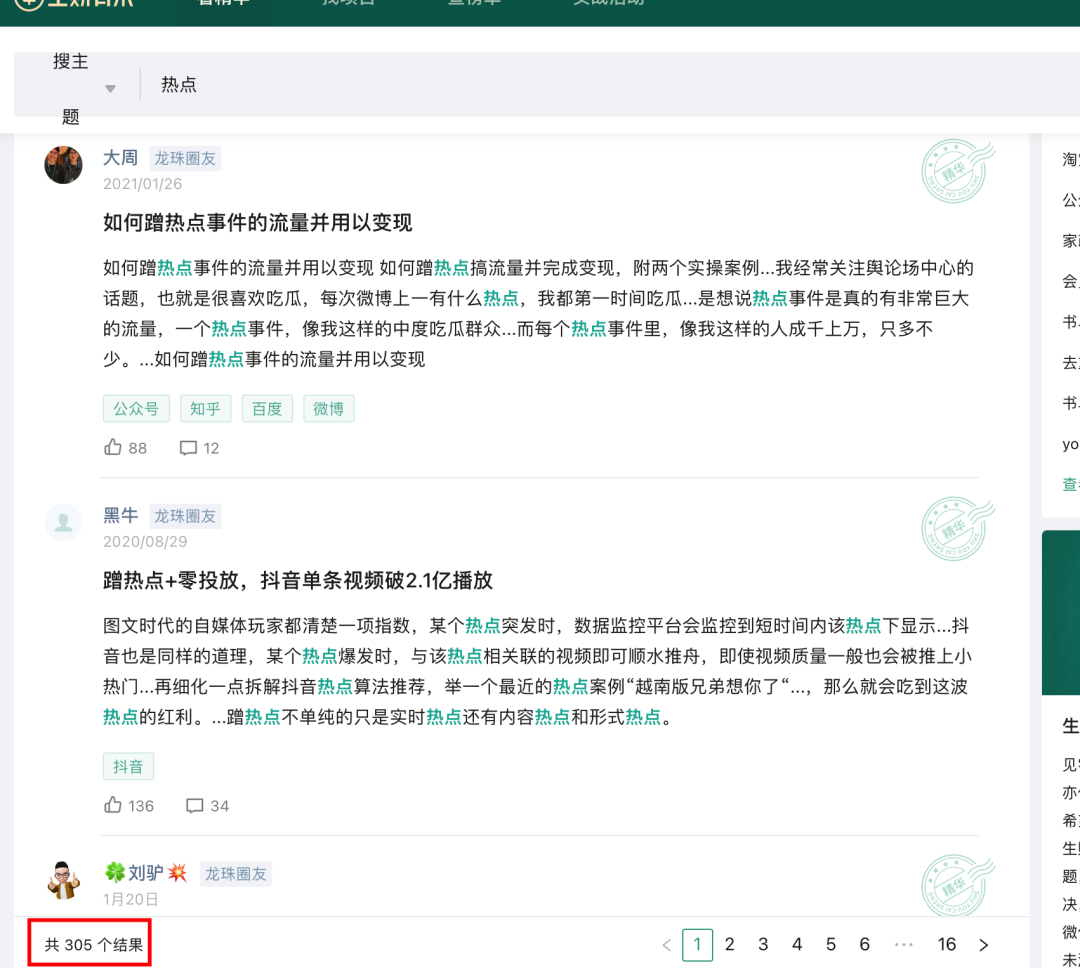Go to previous page arrow
Viewport: 1080px width, 968px height.
[x=666, y=945]
